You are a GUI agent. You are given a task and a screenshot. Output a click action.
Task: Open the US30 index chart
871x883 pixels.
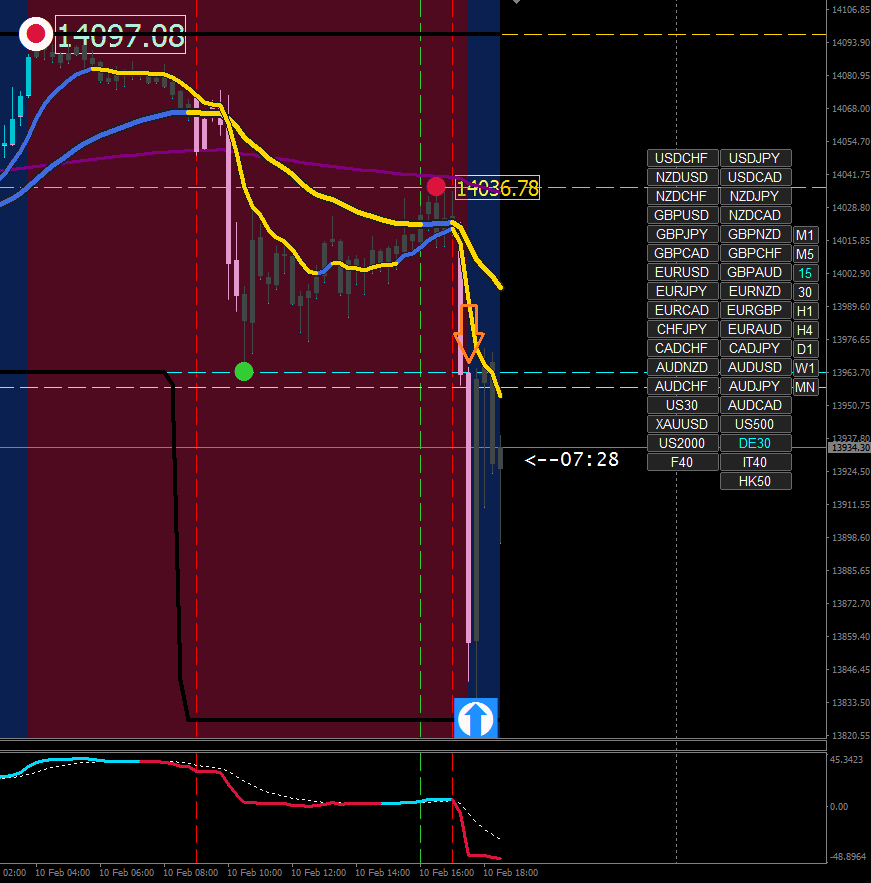point(682,405)
